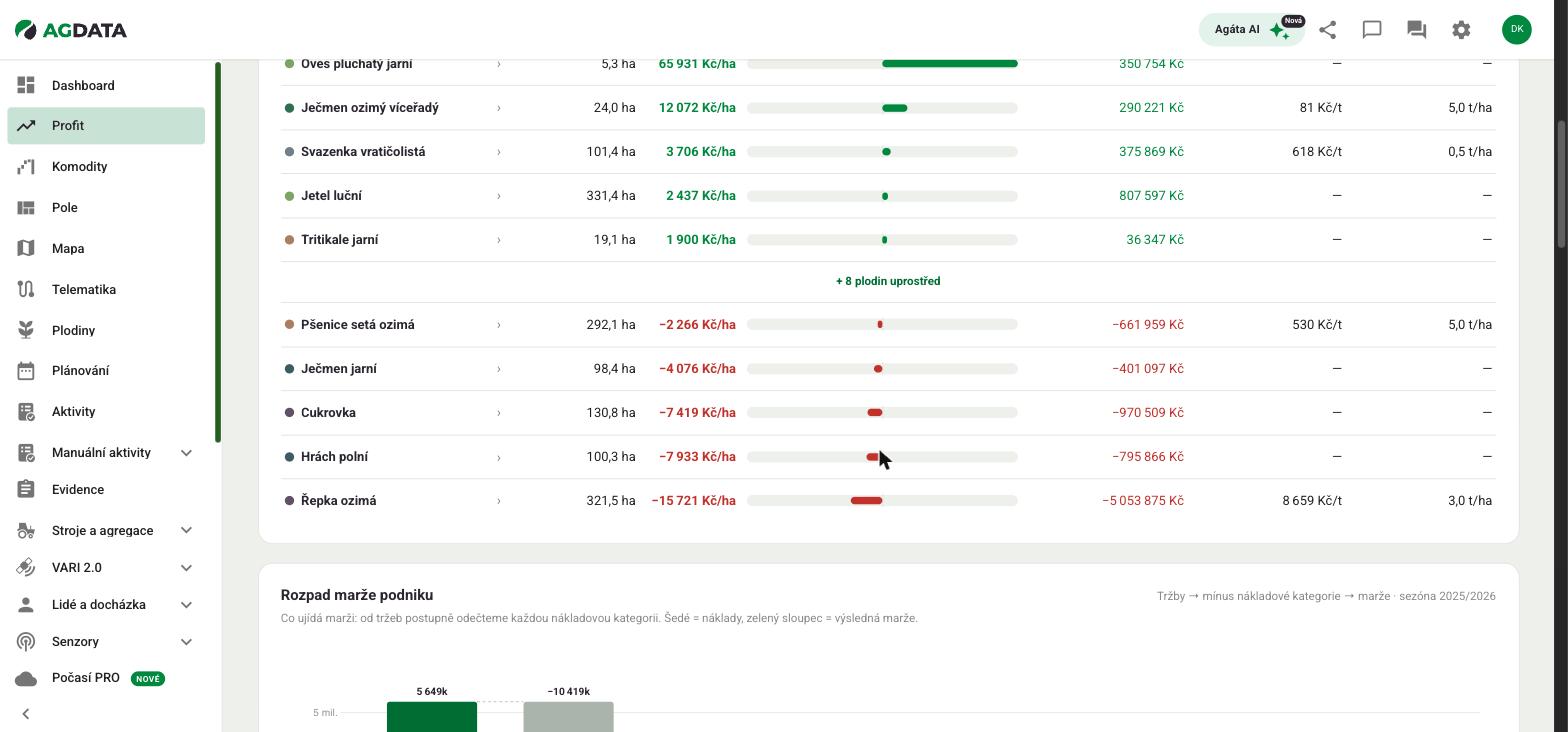The height and width of the screenshot is (732, 1568).
Task: Open Hrách polní crop row
Action: coord(888,457)
